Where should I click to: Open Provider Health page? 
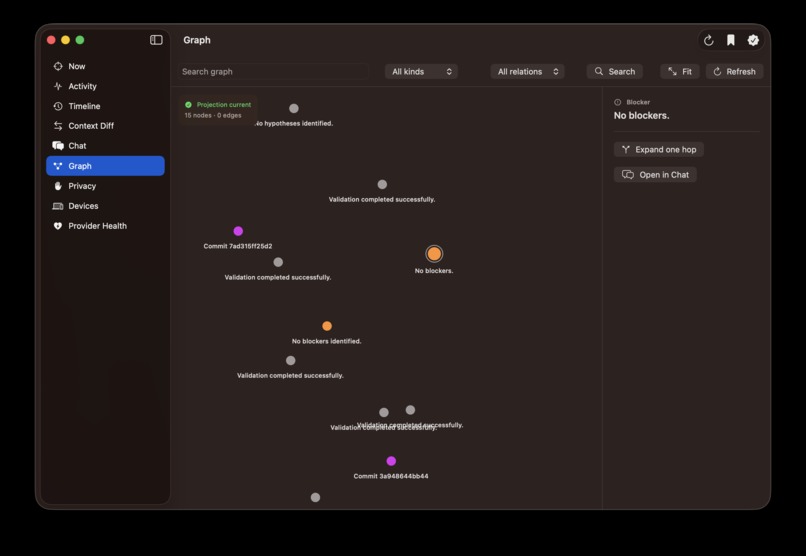pos(105,226)
